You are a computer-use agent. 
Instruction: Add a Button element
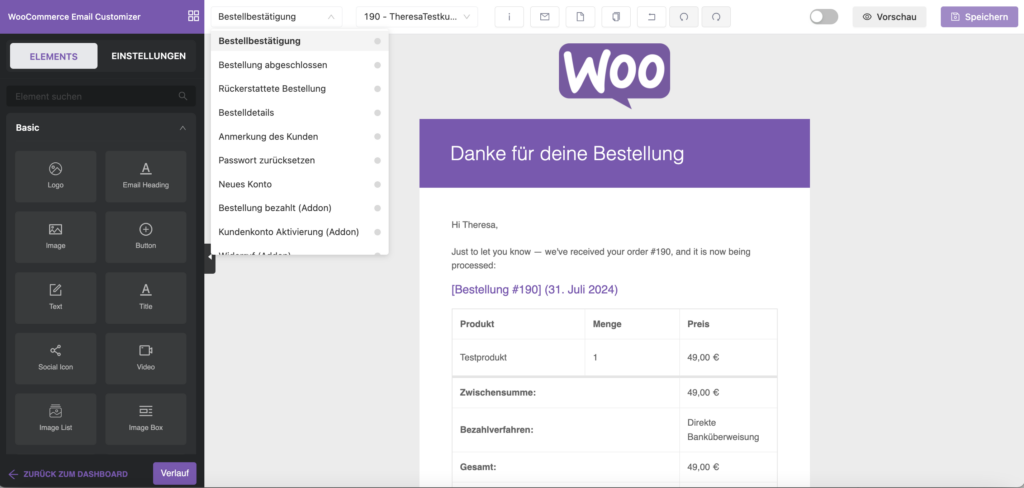pos(146,237)
